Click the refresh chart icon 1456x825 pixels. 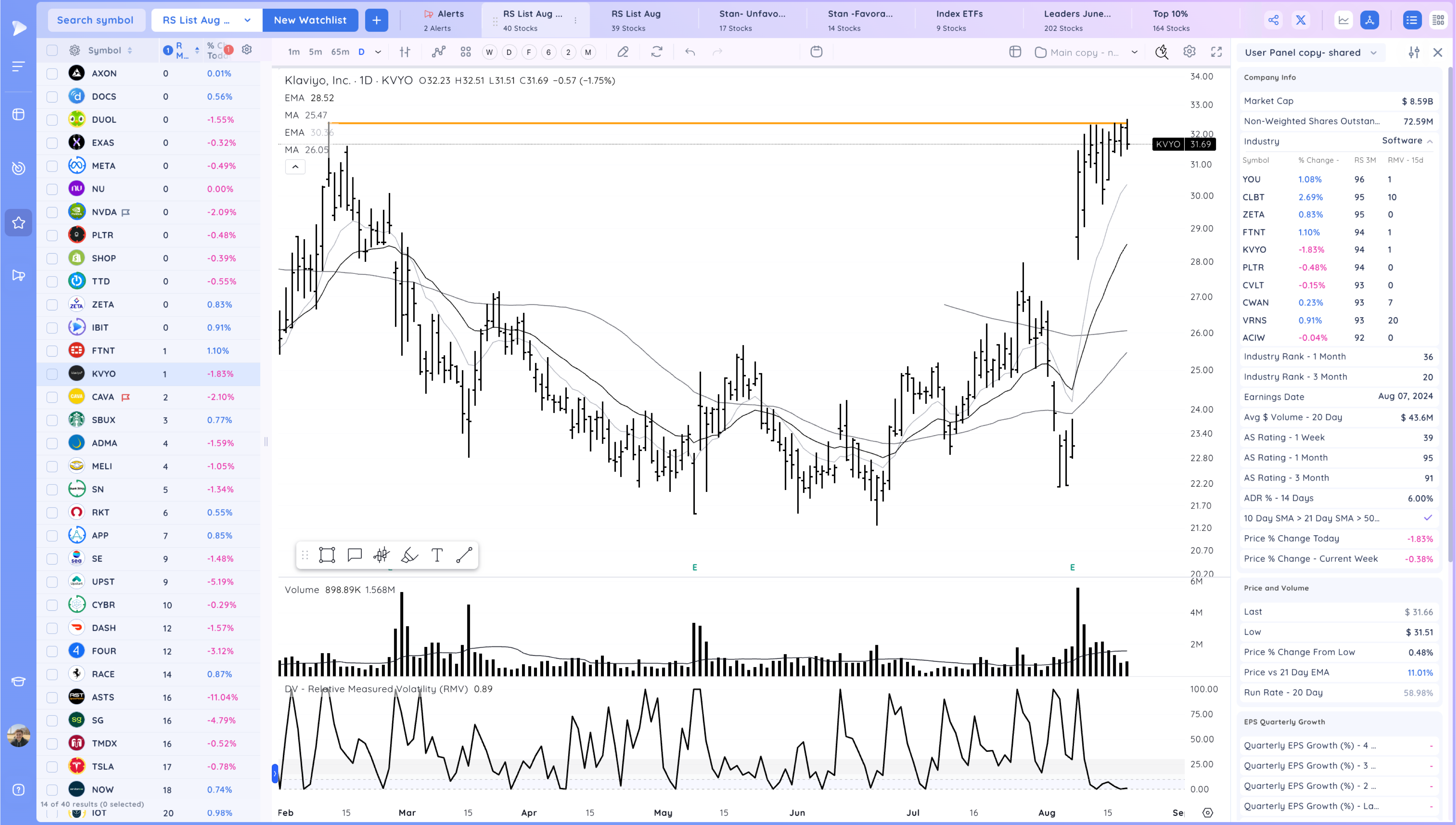[x=656, y=52]
